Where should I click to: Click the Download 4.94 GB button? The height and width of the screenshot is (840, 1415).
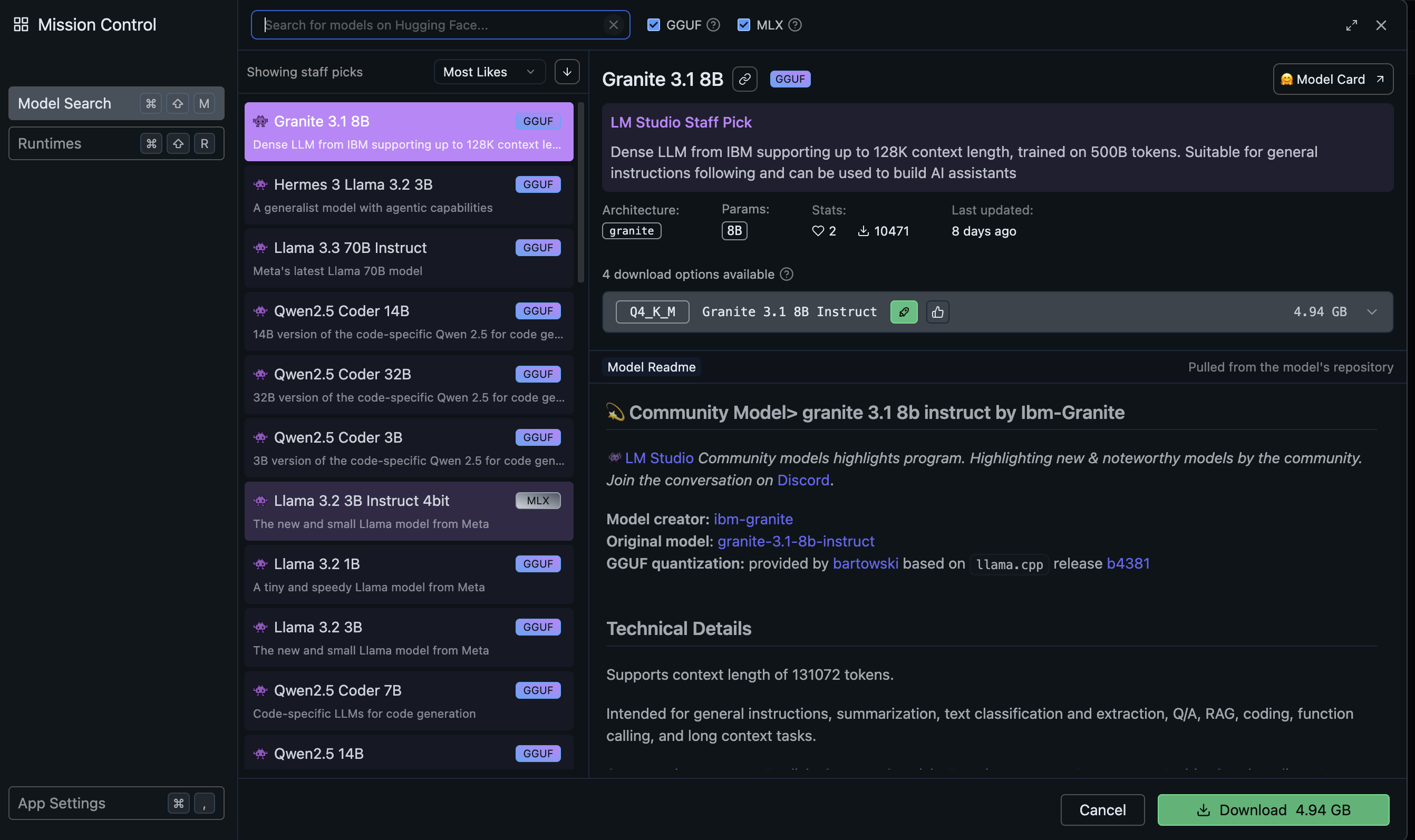(x=1273, y=810)
